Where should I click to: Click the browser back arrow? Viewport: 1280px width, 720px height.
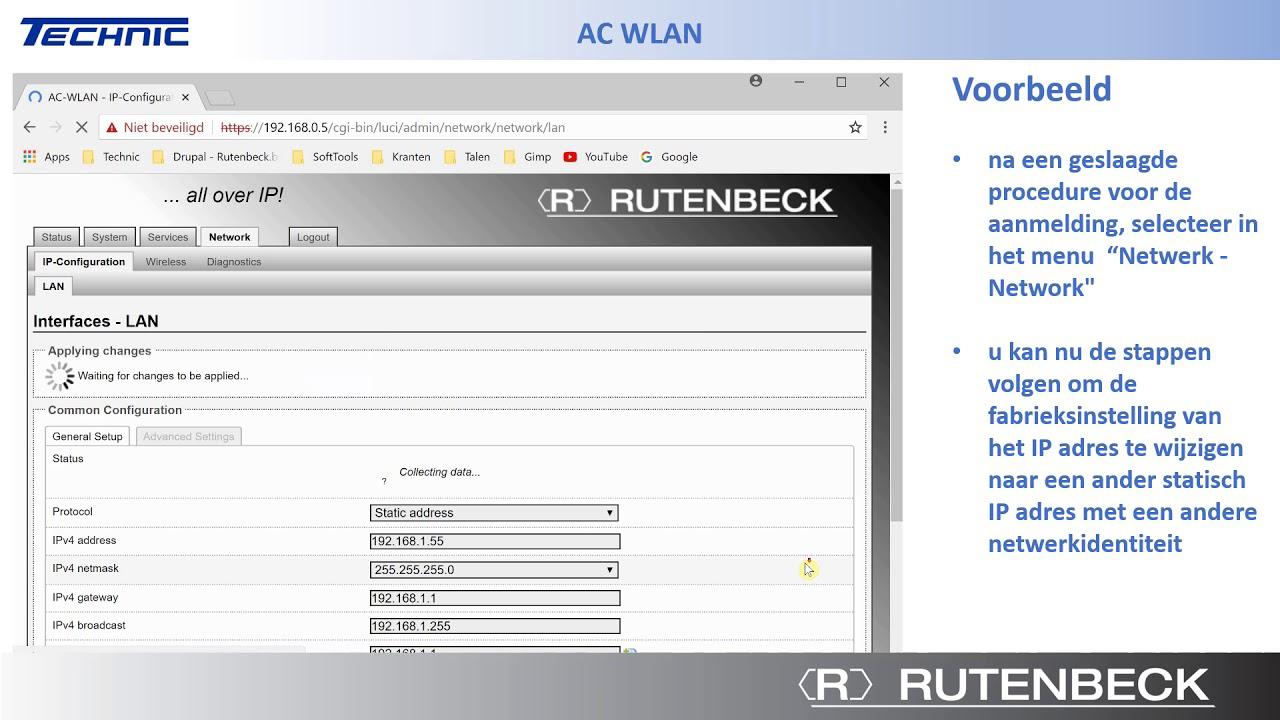pyautogui.click(x=29, y=127)
